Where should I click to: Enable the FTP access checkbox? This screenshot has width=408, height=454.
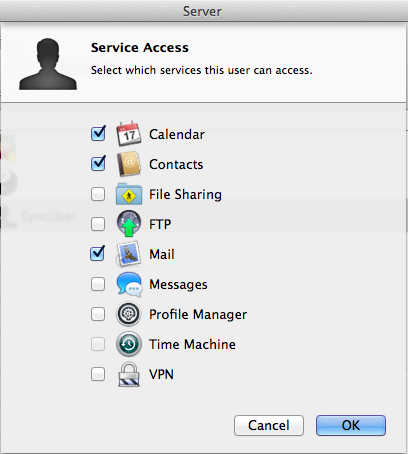[98, 224]
